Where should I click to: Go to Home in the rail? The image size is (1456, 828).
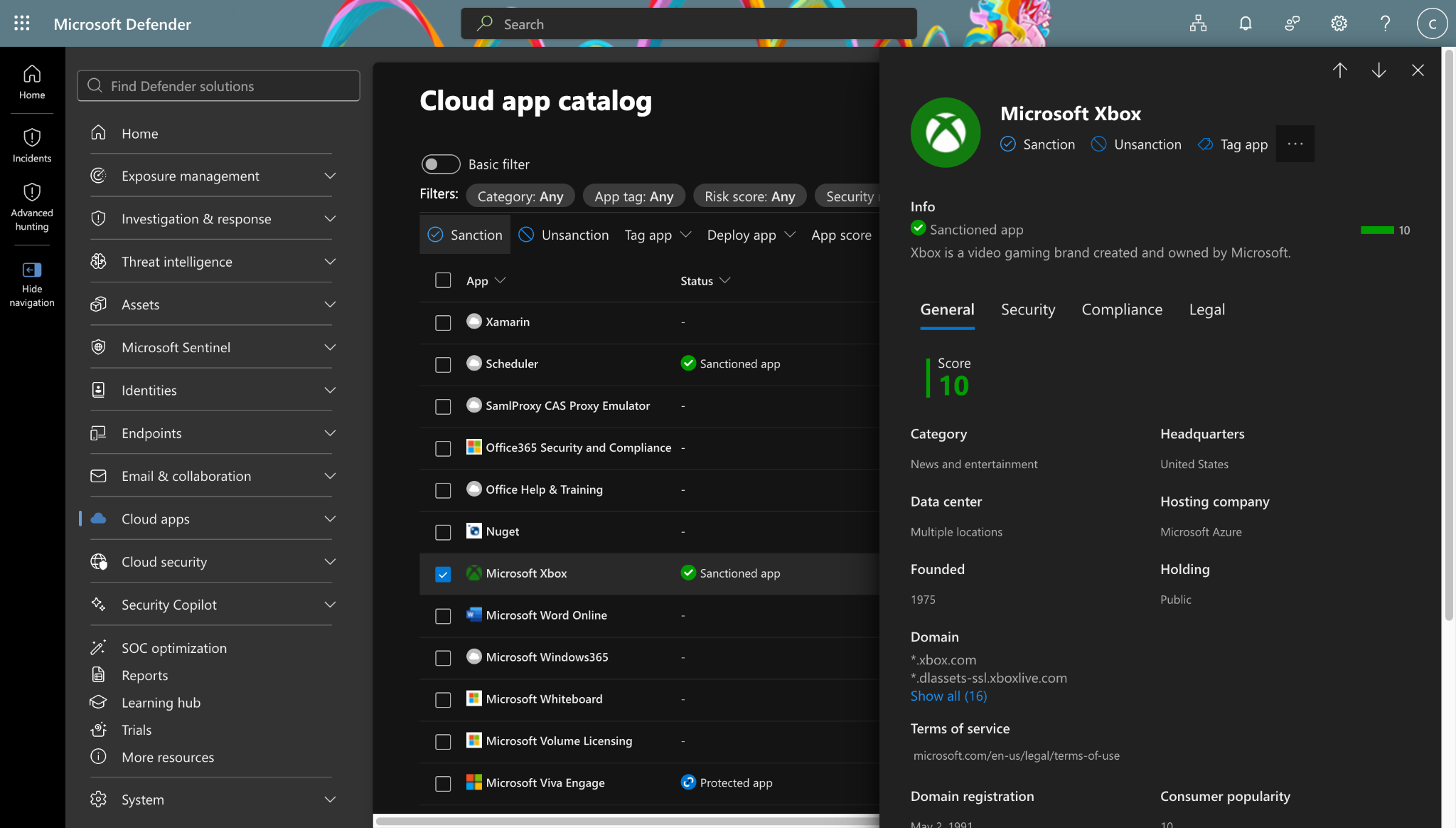tap(32, 82)
